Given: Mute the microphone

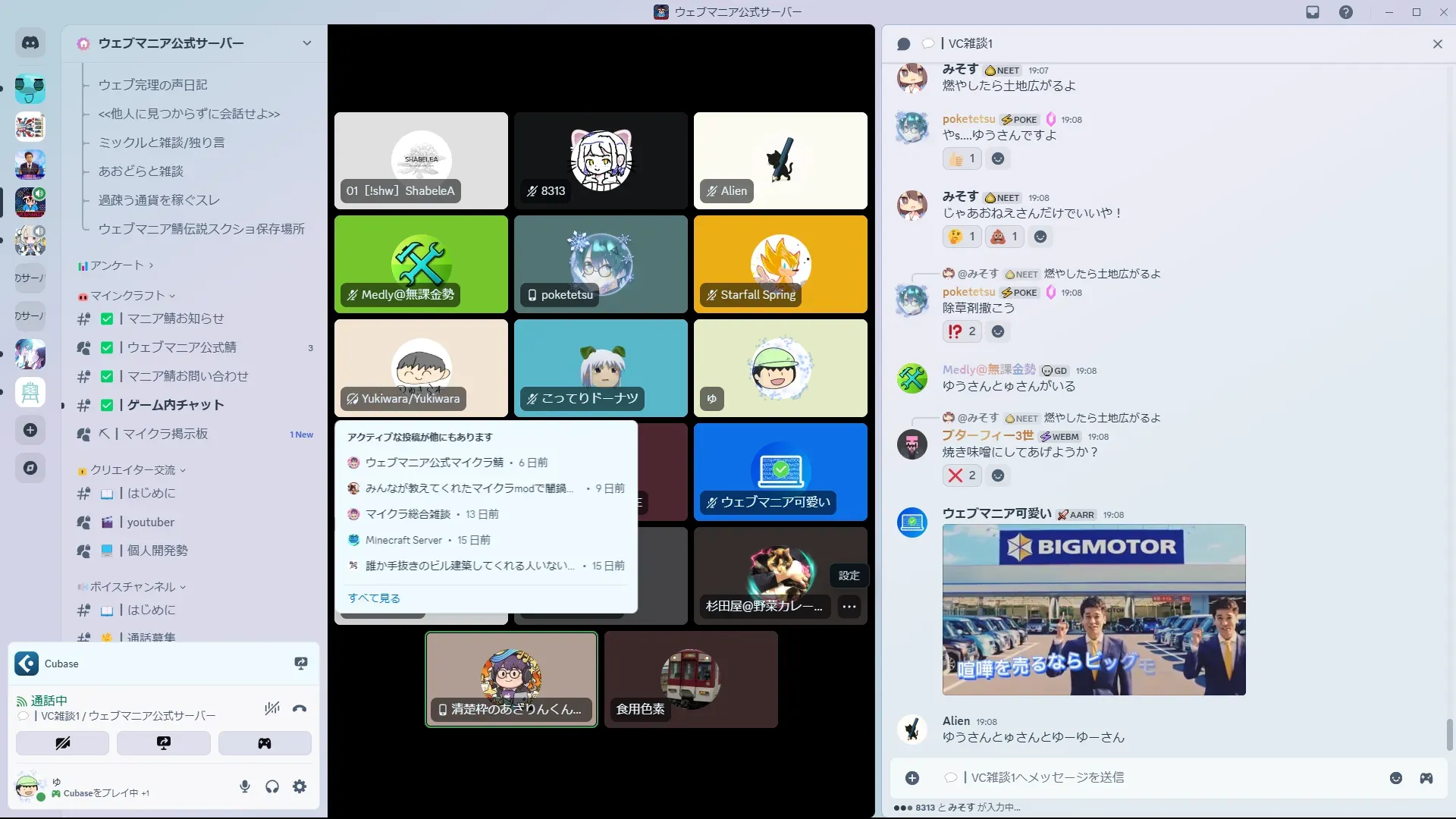Looking at the screenshot, I should click(x=245, y=786).
